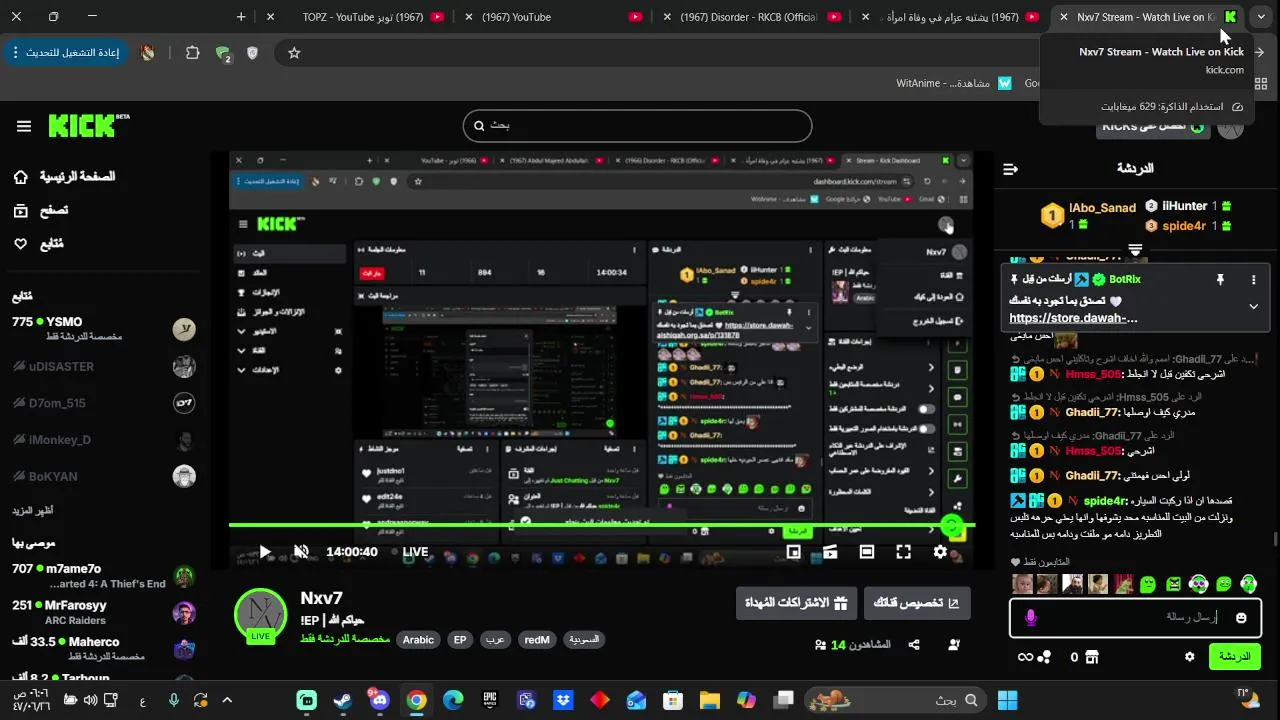Click the purple microphone icon
The height and width of the screenshot is (720, 1280).
click(x=1031, y=618)
